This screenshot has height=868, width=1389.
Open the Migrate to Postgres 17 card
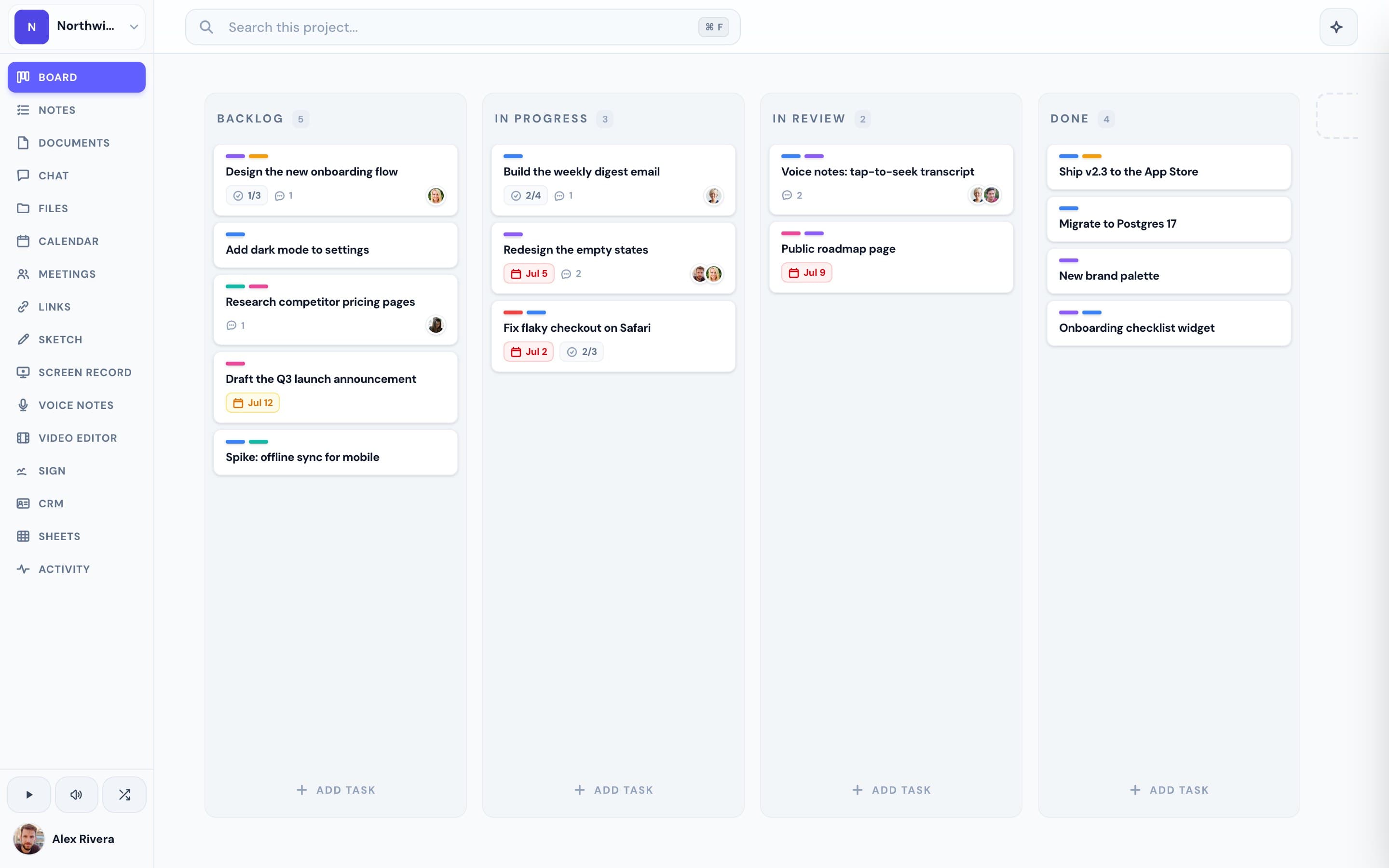click(x=1169, y=219)
